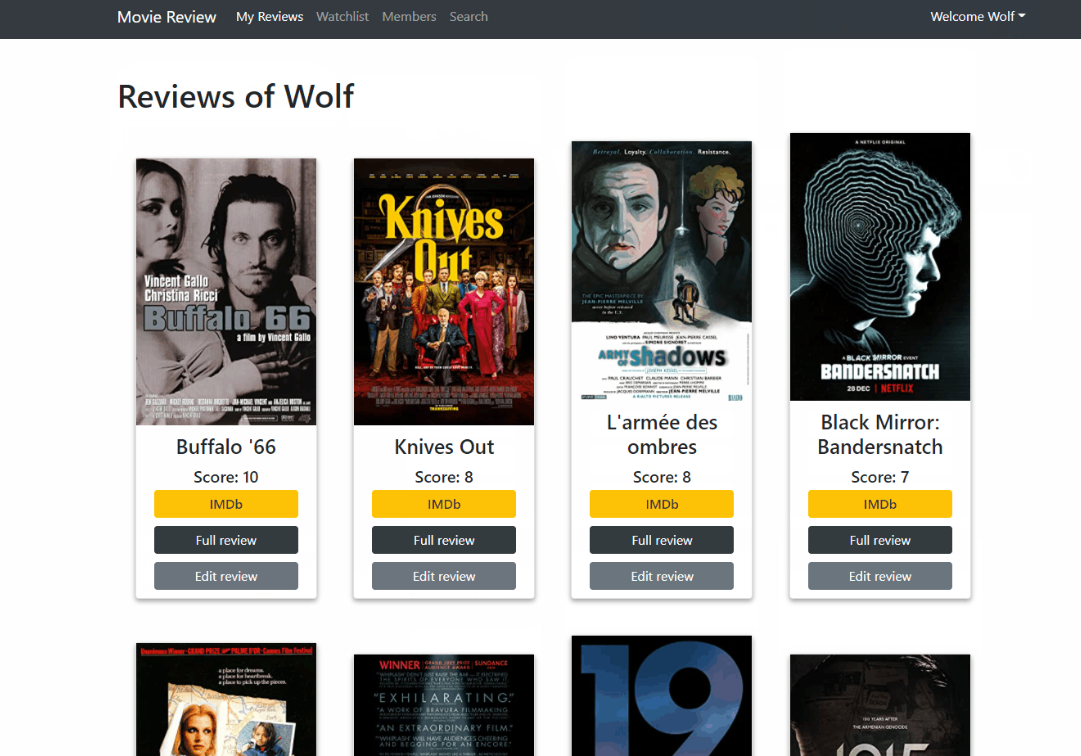Screen dimensions: 1081x756
Task: Edit review for L'armée des ombres
Action: coord(661,576)
